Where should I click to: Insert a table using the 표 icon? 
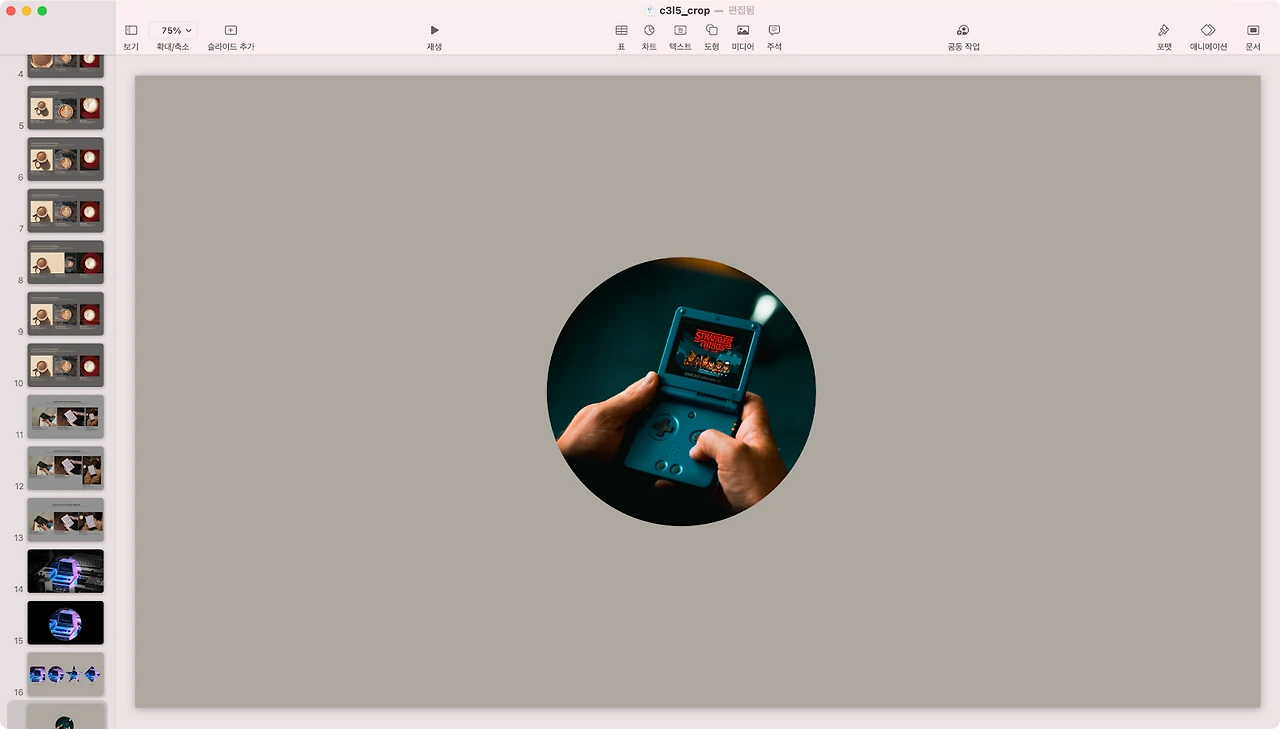(x=621, y=31)
